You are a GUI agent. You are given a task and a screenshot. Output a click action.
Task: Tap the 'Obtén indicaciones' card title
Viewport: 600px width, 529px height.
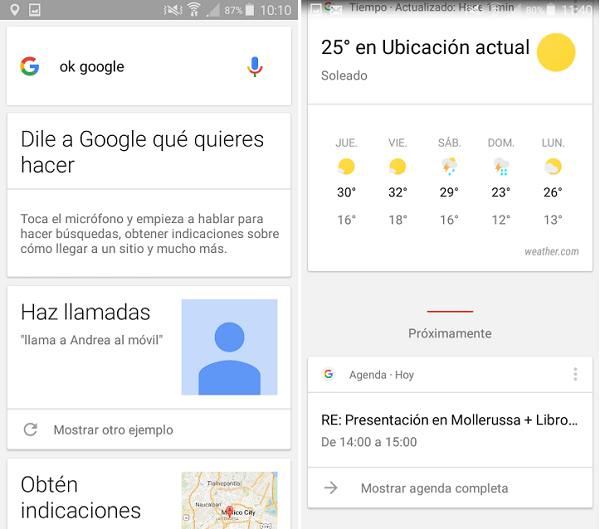pos(81,498)
